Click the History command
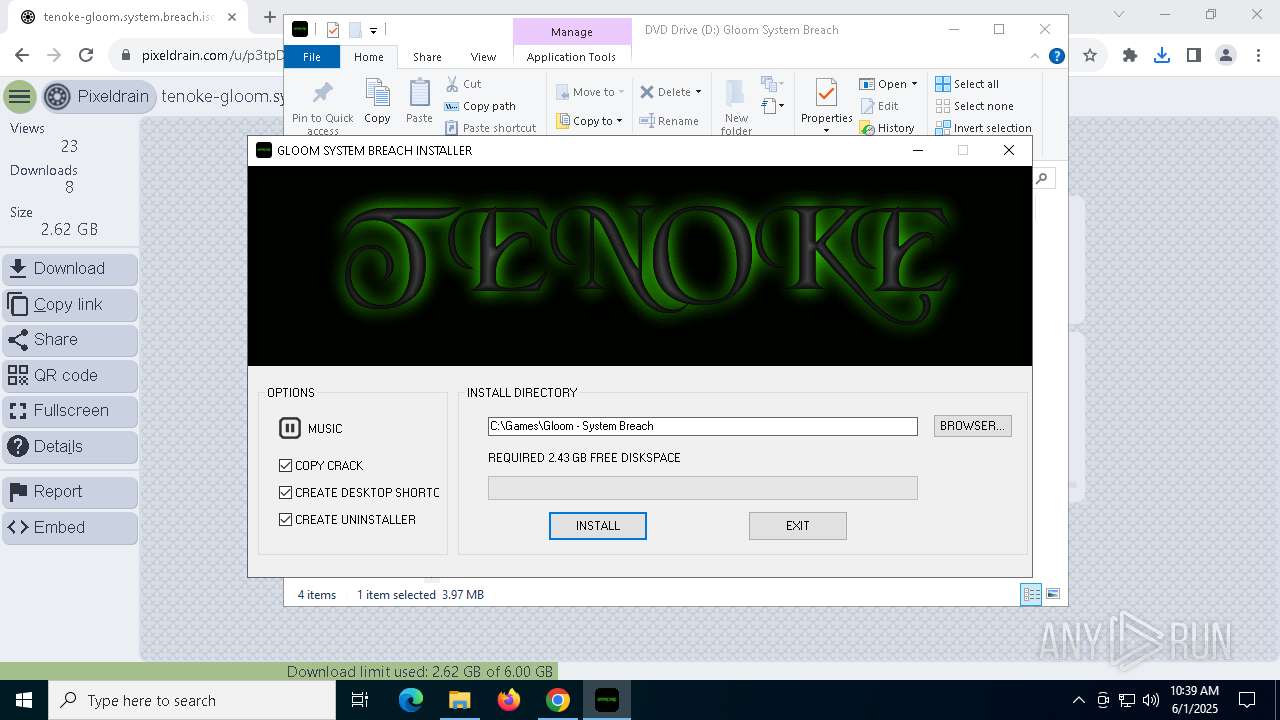 point(887,128)
